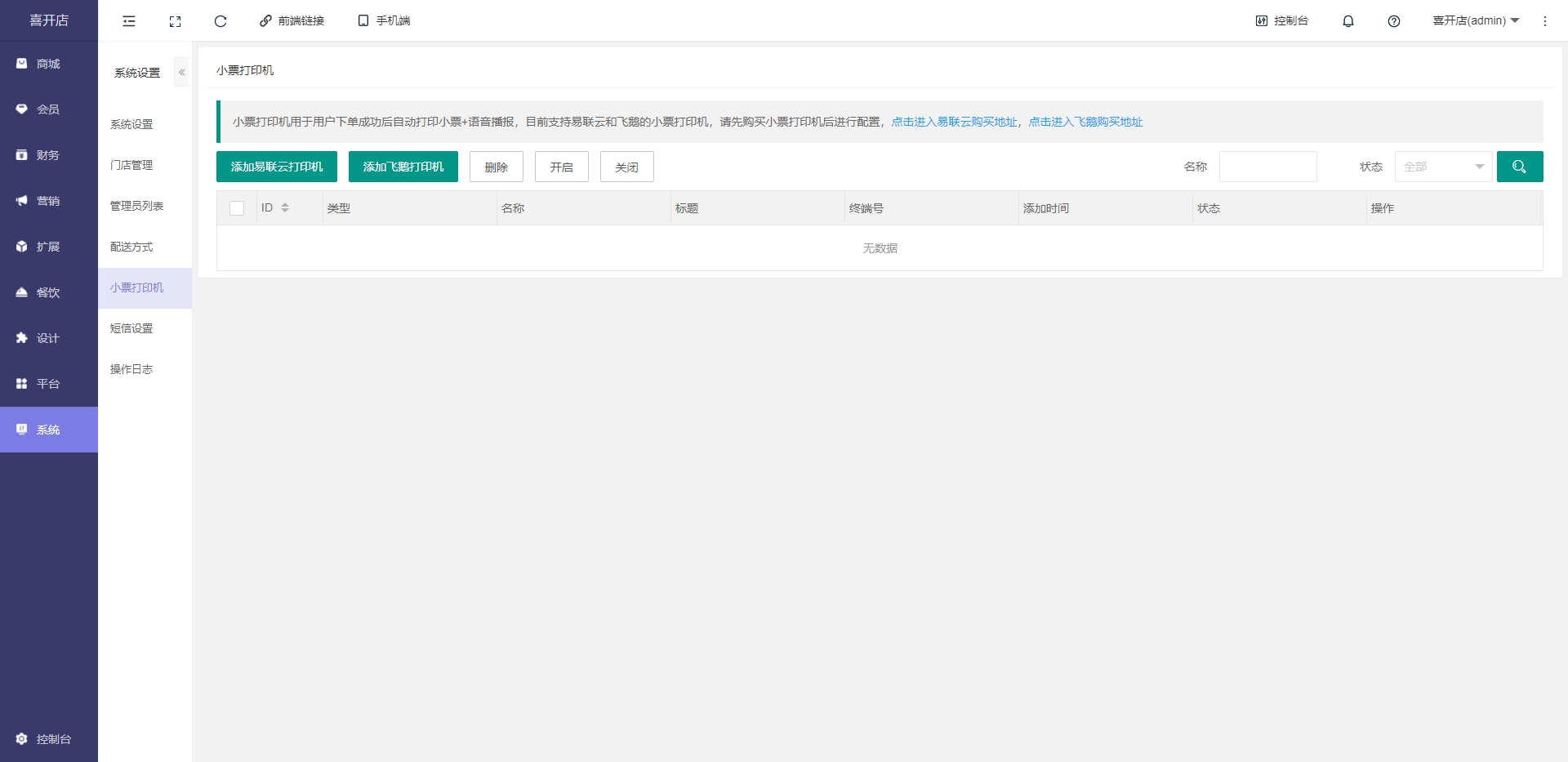Follow the 点击进入飞鹅购买地址 link
The image size is (1568, 762).
coord(1085,123)
